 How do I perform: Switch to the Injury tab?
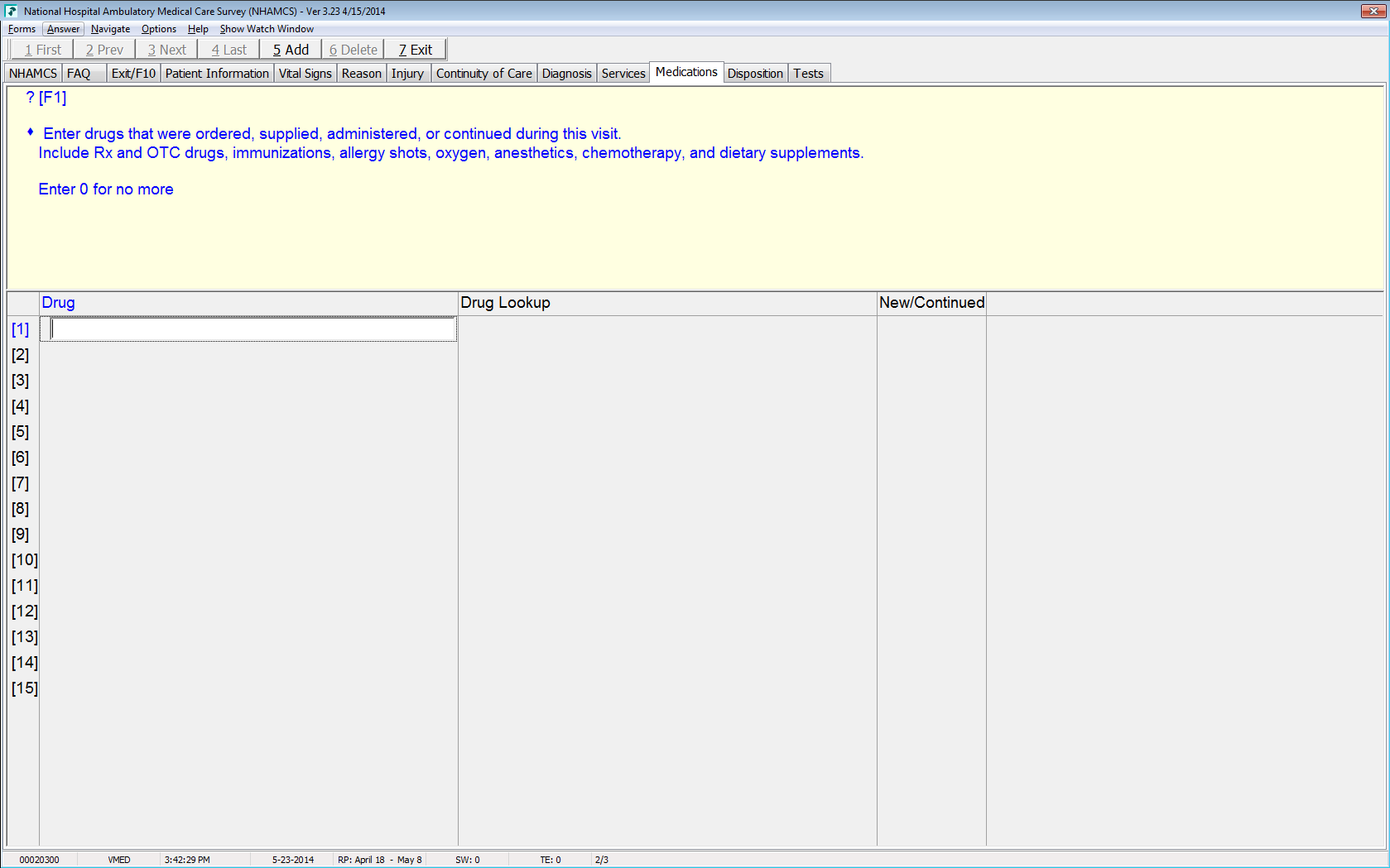pyautogui.click(x=407, y=74)
